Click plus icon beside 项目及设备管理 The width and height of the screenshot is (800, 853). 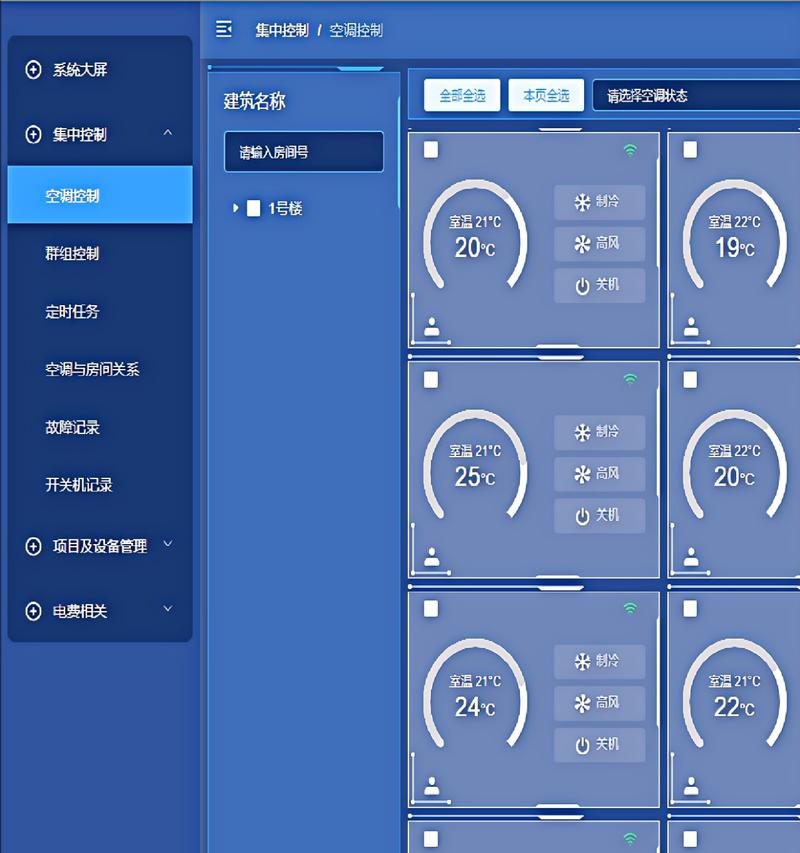pyautogui.click(x=33, y=546)
